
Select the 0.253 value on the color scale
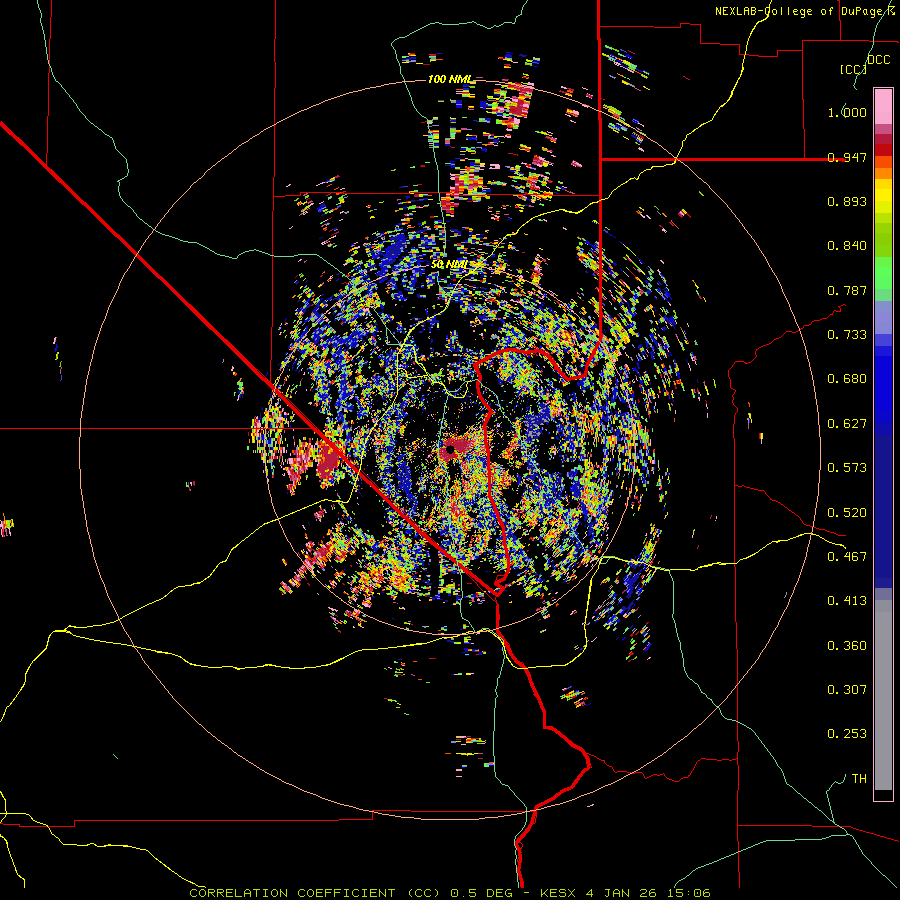point(847,734)
